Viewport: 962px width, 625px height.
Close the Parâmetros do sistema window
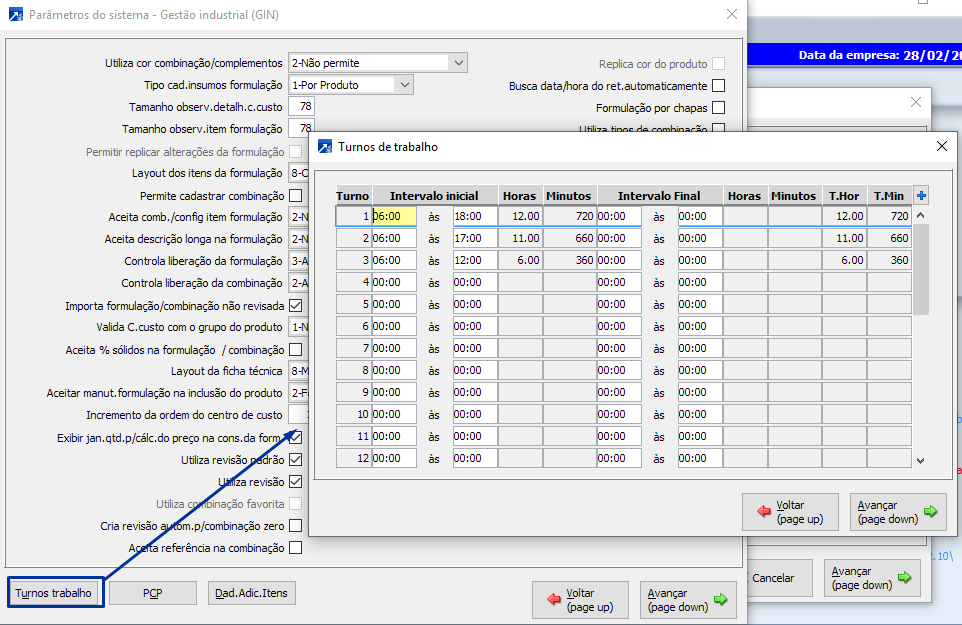(732, 15)
